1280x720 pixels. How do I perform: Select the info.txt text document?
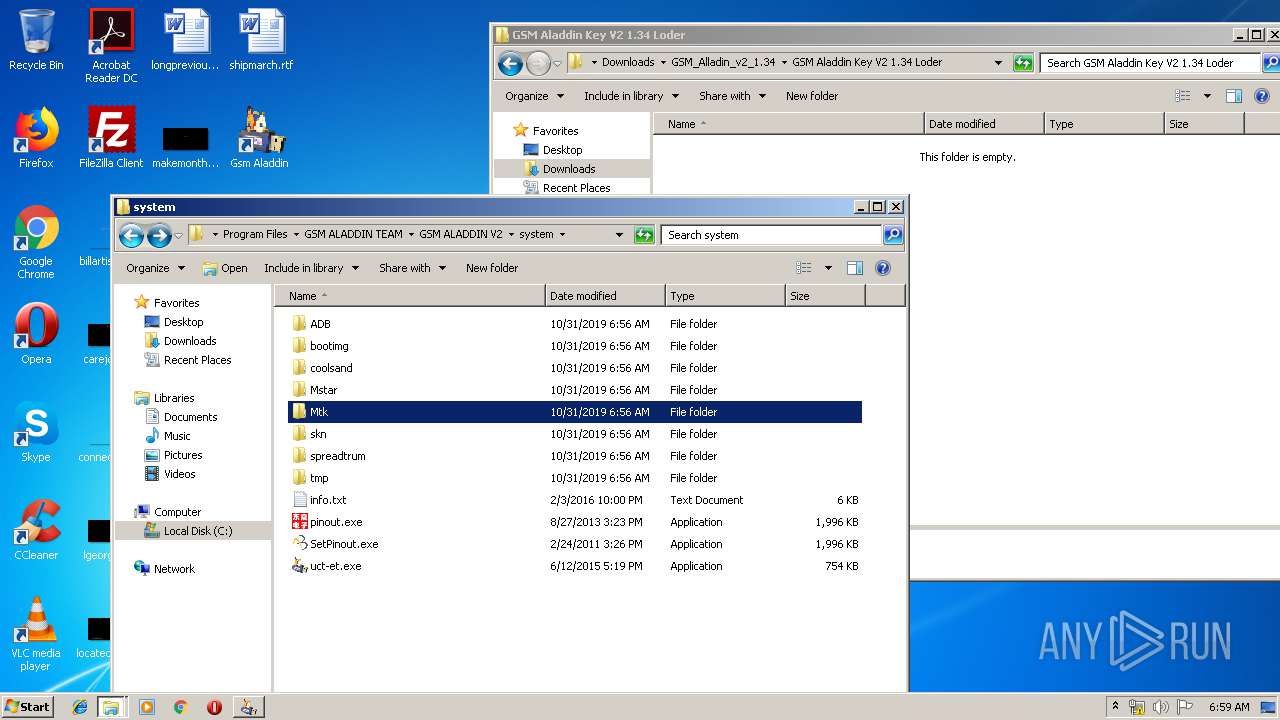click(575, 500)
